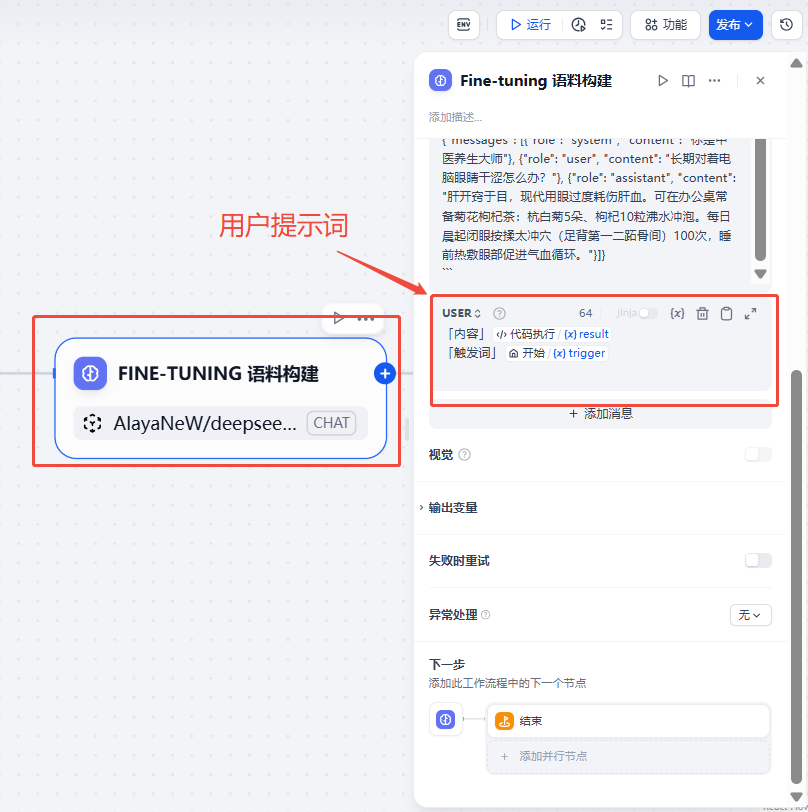This screenshot has height=812, width=808.
Task: Insert variable with {x} icon in USER box
Action: [x=677, y=313]
